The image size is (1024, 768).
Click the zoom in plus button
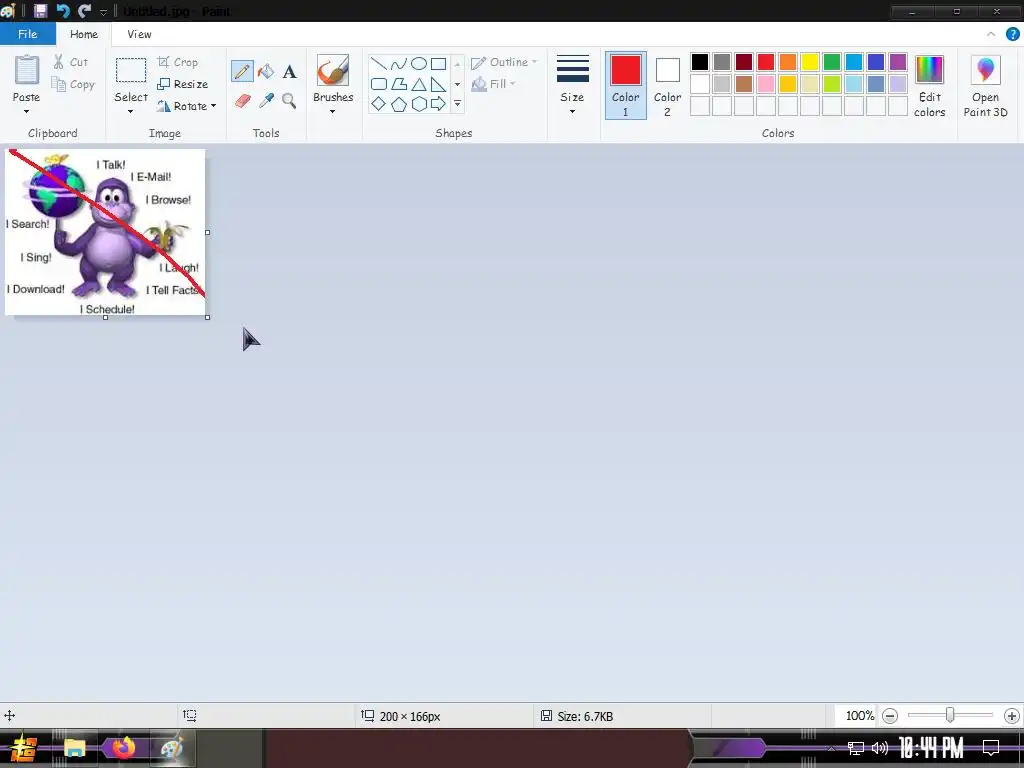1012,716
